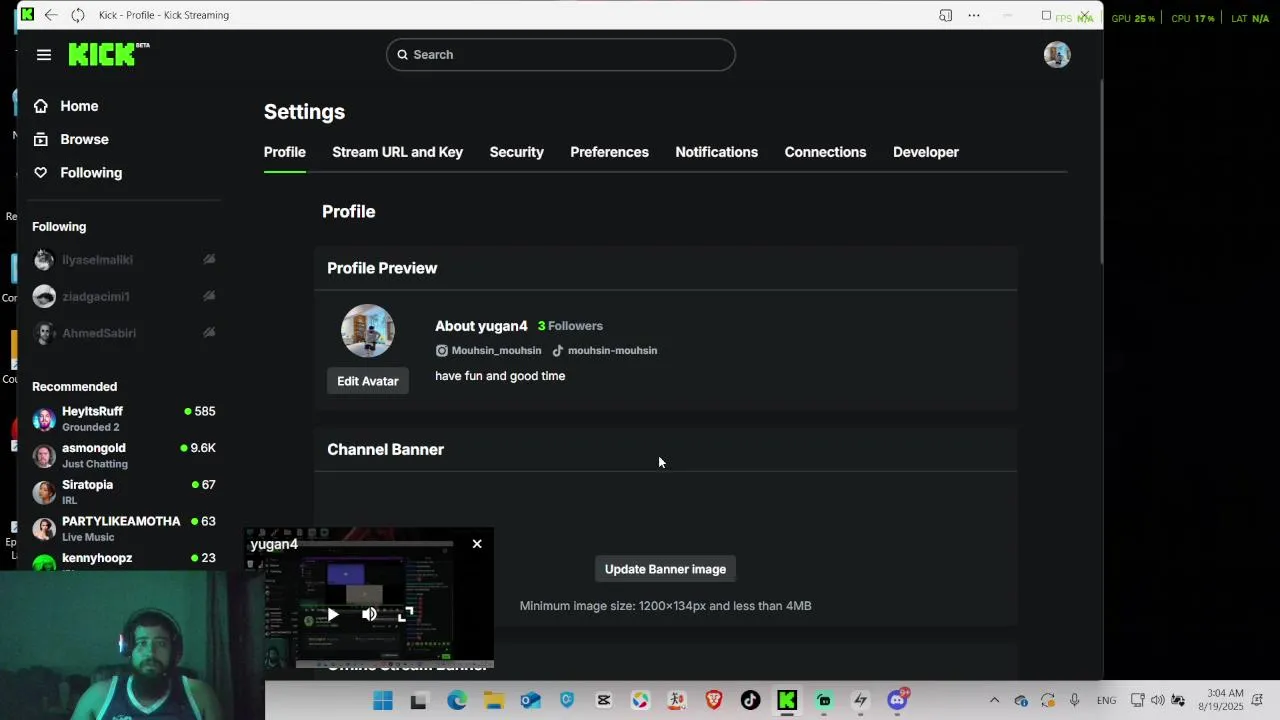Open TikTok from taskbar
The width and height of the screenshot is (1280, 720).
[x=750, y=701]
